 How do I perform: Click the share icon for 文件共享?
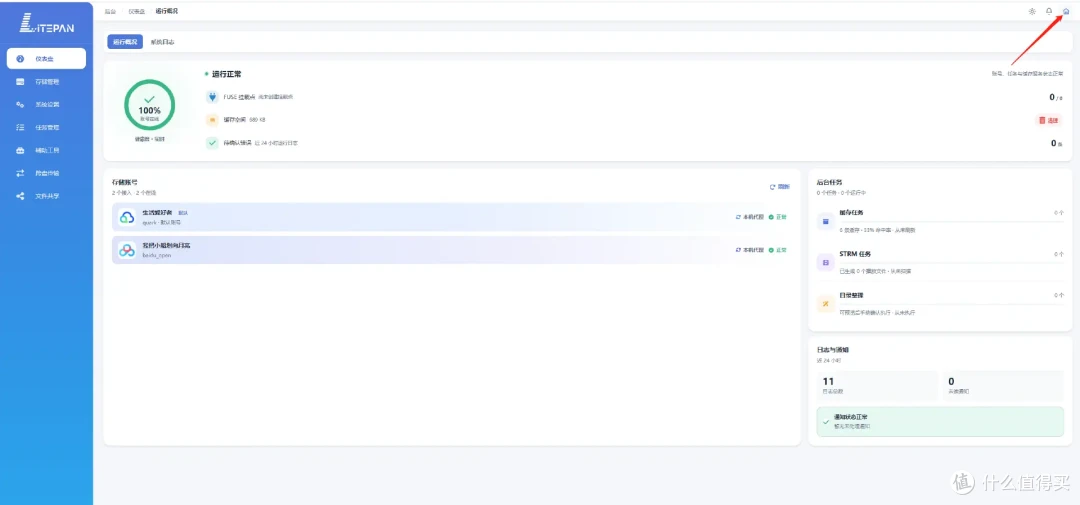click(x=20, y=196)
